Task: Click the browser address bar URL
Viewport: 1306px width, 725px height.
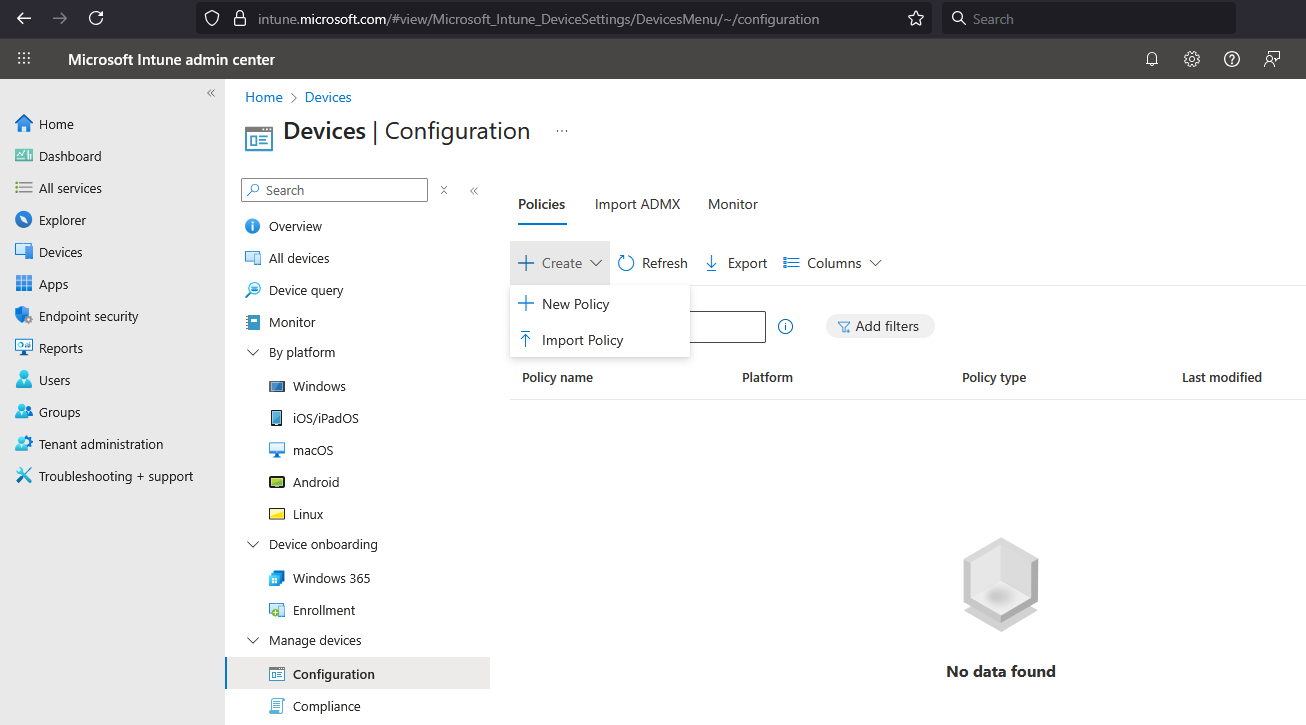Action: (x=539, y=18)
